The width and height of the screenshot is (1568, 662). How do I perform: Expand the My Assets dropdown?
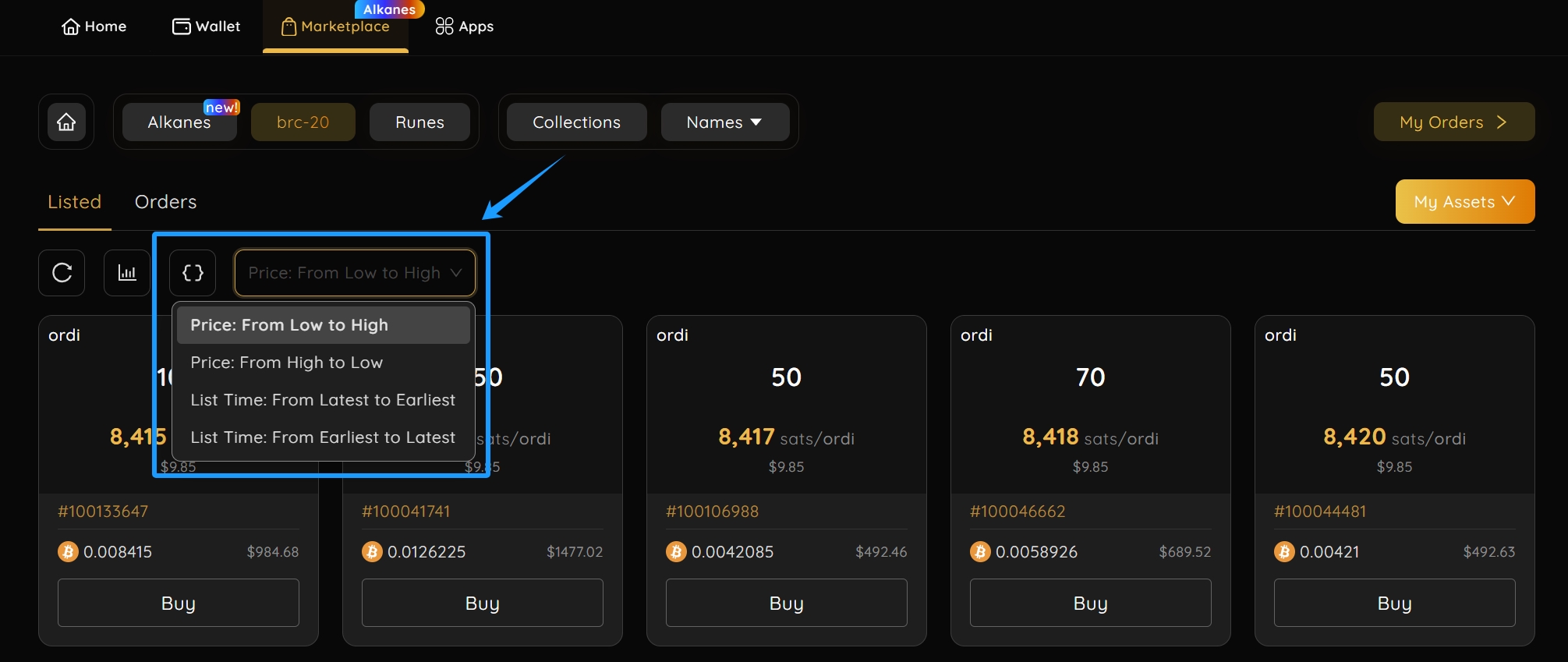click(x=1464, y=202)
